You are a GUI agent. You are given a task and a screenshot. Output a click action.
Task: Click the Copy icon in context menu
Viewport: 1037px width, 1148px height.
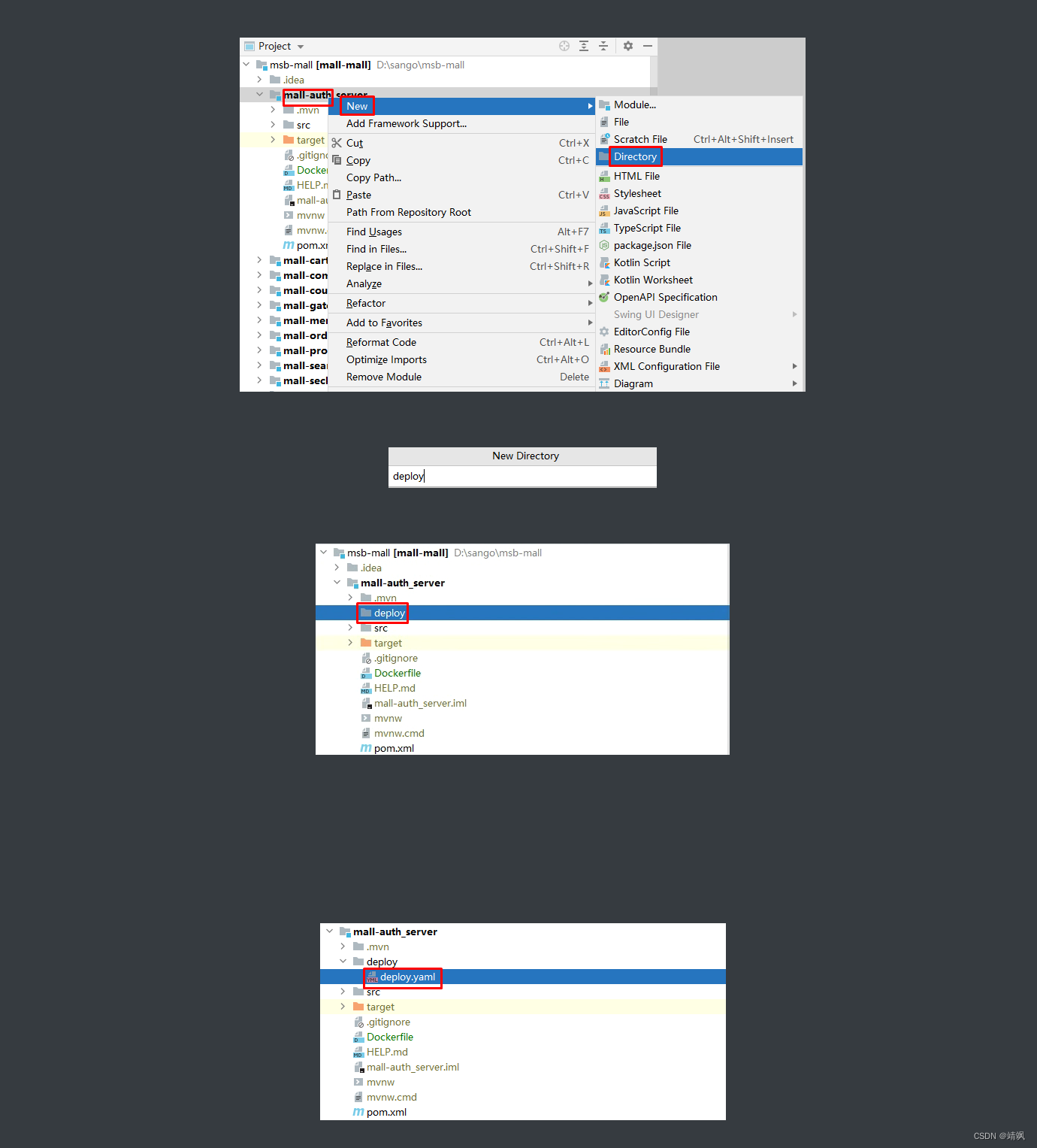(x=337, y=160)
